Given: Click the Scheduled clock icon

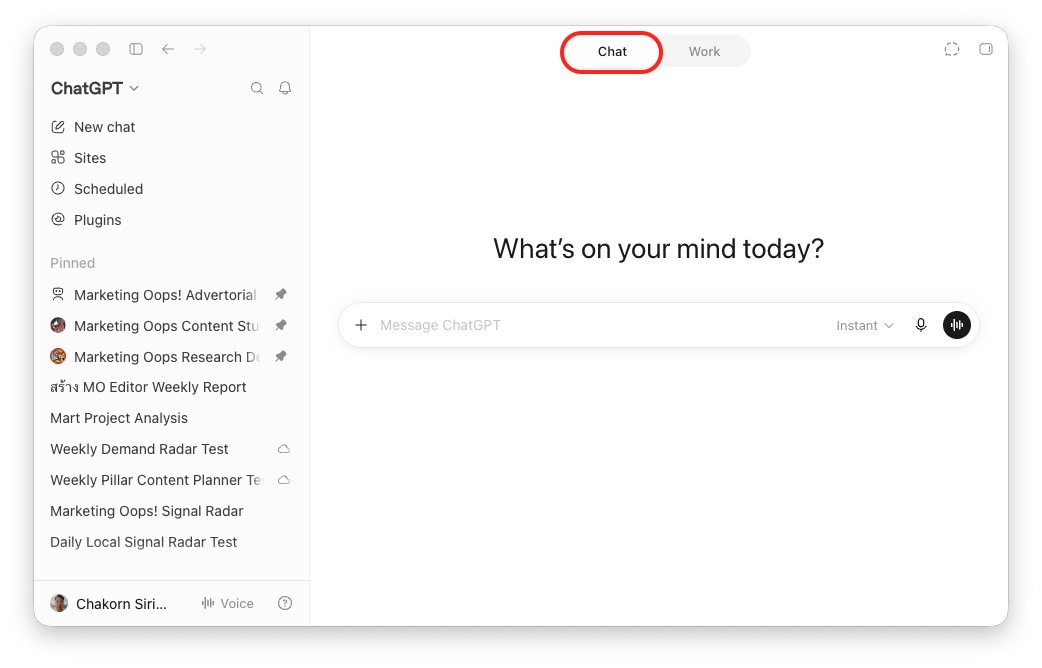Looking at the screenshot, I should coord(58,188).
